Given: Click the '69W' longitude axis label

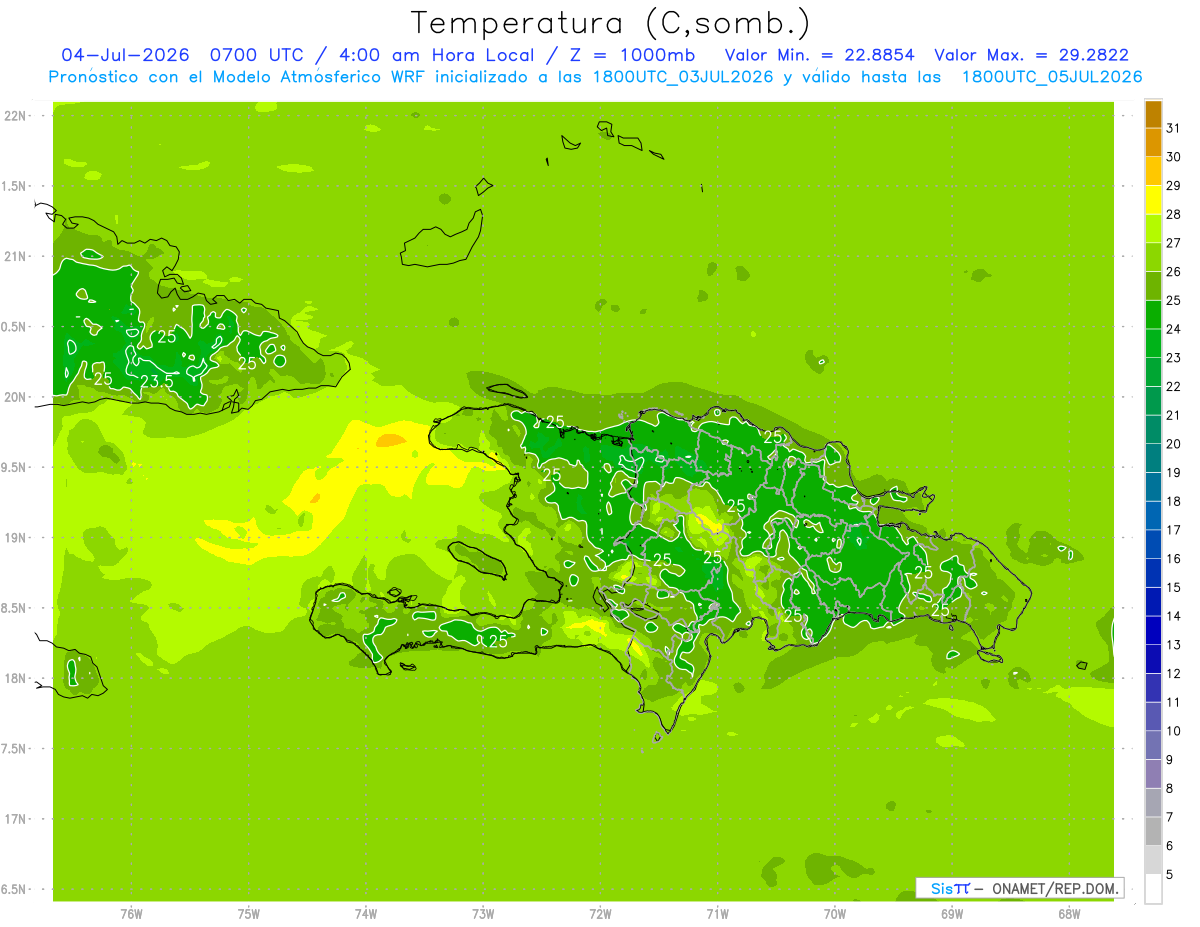Looking at the screenshot, I should coord(952,913).
